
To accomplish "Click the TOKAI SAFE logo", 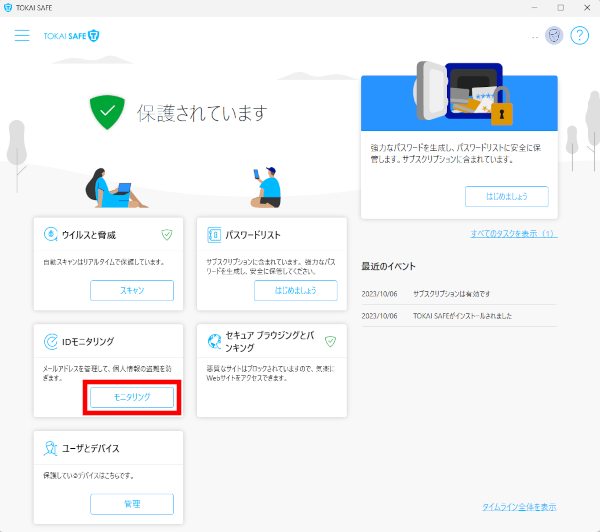I will pos(71,36).
